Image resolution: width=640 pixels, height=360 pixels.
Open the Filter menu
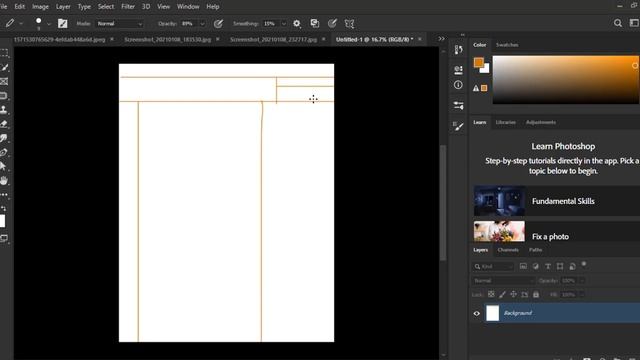[128, 7]
